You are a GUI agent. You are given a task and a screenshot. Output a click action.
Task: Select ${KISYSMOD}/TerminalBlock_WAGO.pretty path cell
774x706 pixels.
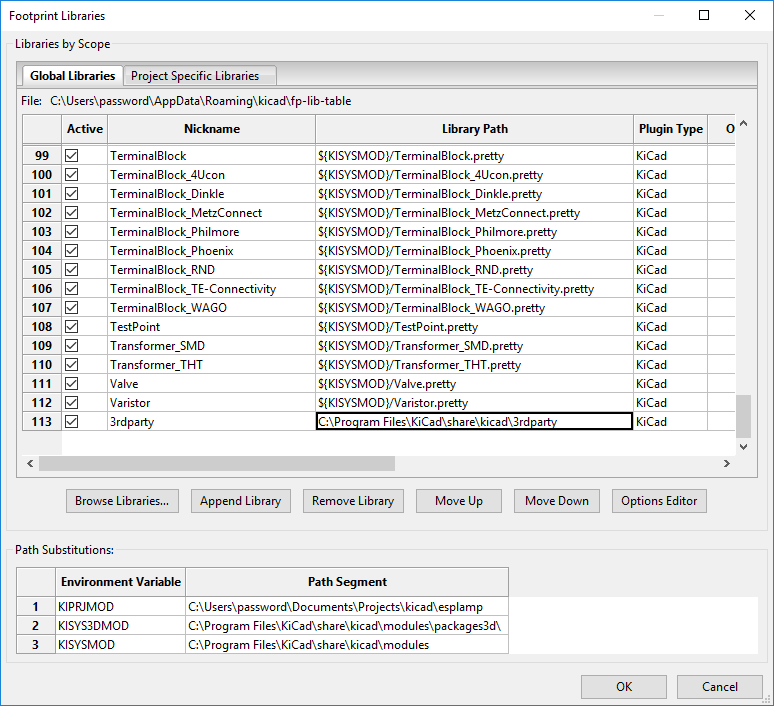tap(474, 308)
